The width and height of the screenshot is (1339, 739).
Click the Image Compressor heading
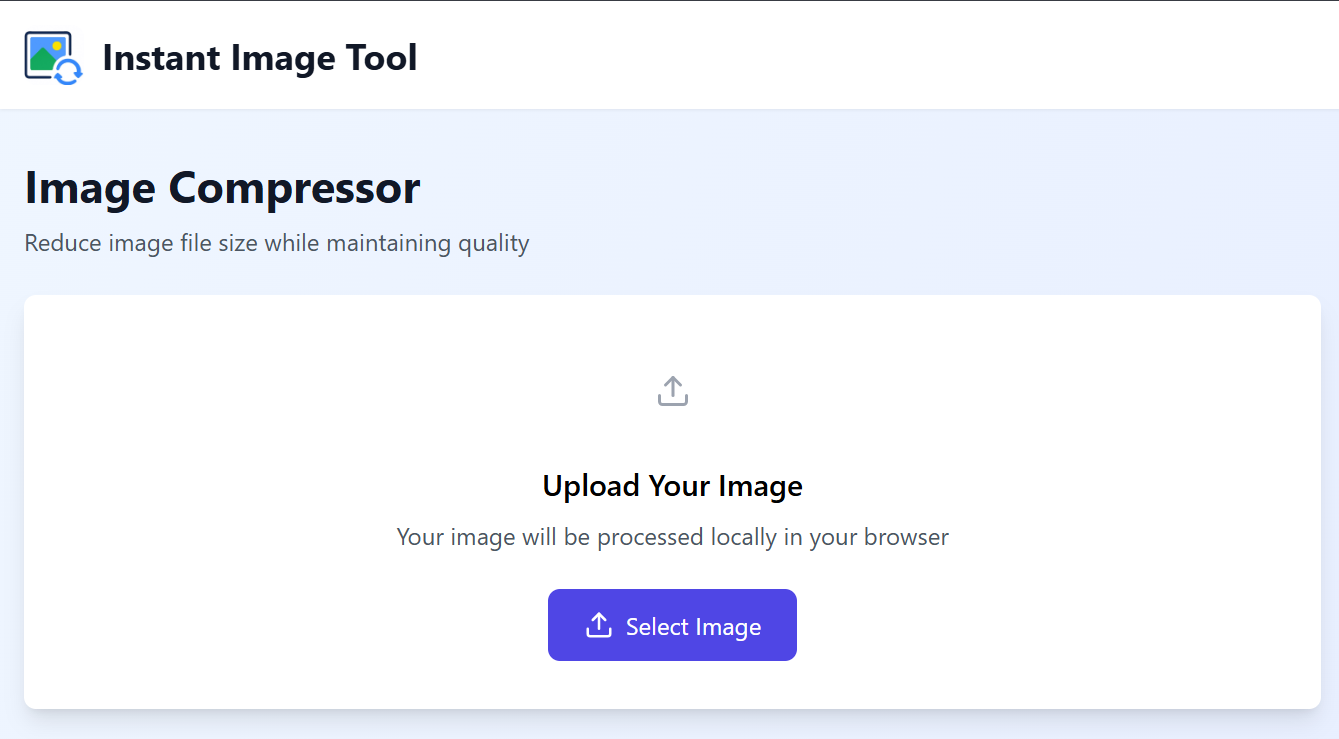click(x=222, y=188)
